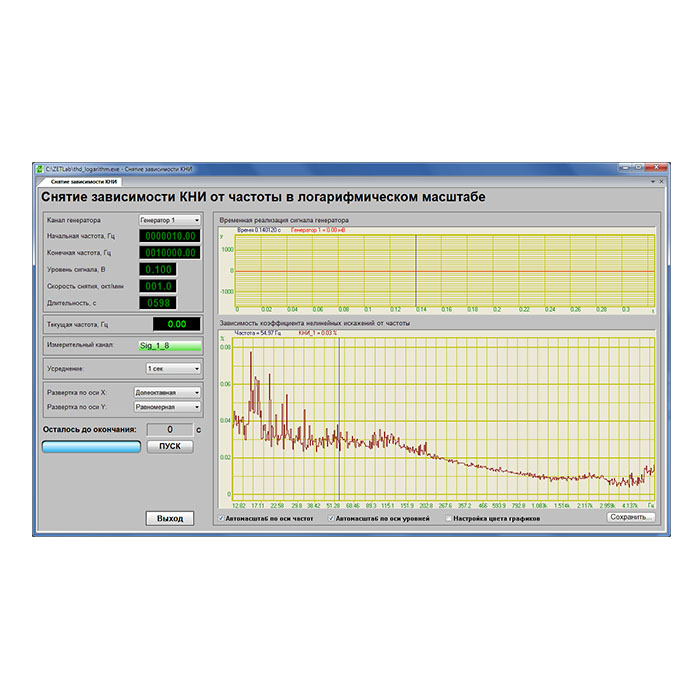This screenshot has width=700, height=700.
Task: Enable Настройка цвета графиков checkbox
Action: tap(449, 518)
